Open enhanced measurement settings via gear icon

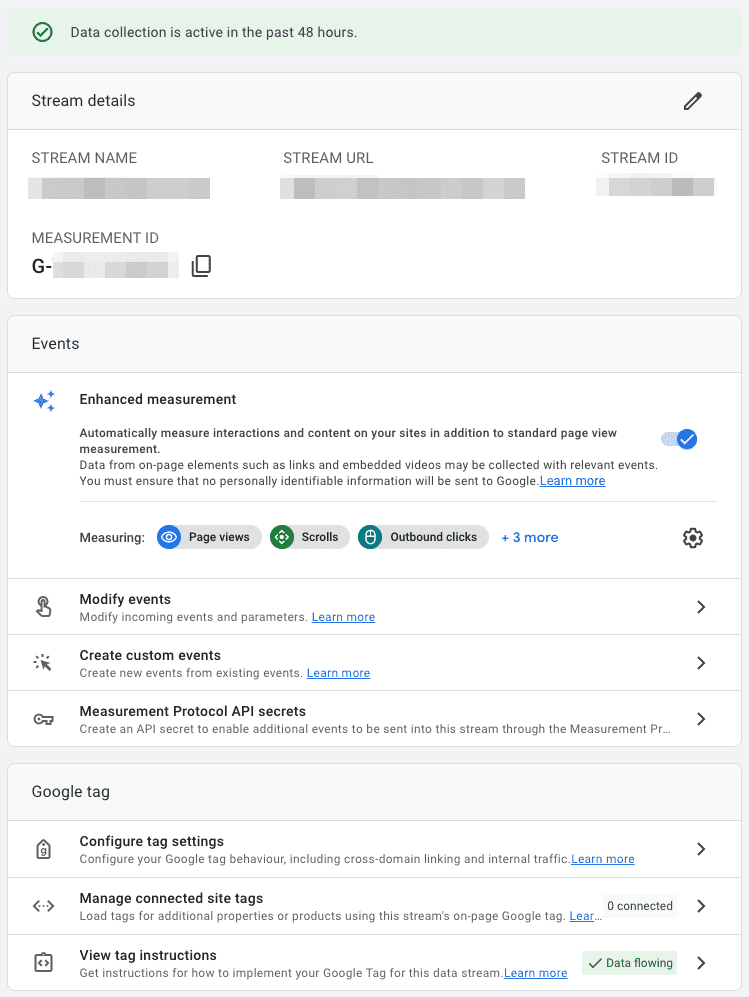[x=693, y=537]
